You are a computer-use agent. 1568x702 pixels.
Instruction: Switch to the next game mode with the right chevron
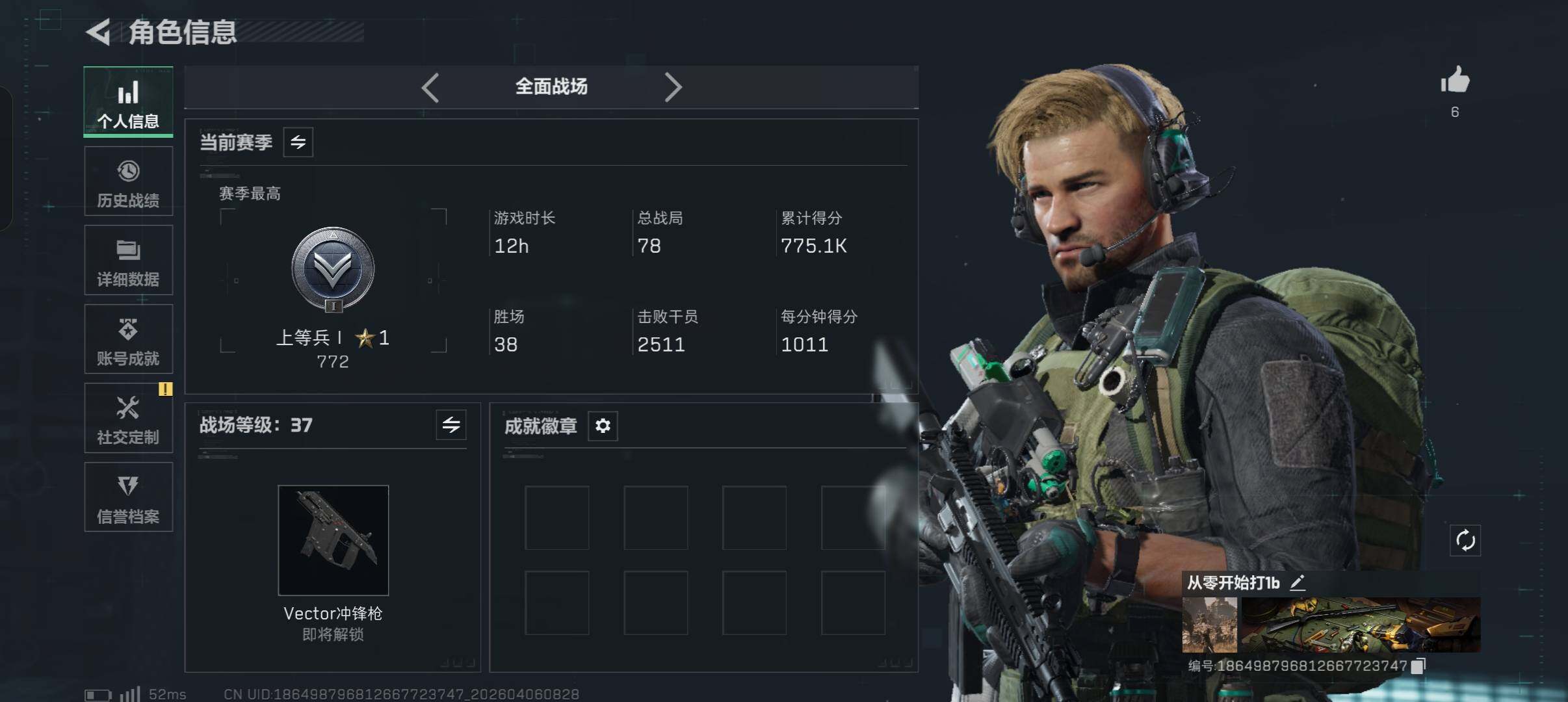pos(673,87)
